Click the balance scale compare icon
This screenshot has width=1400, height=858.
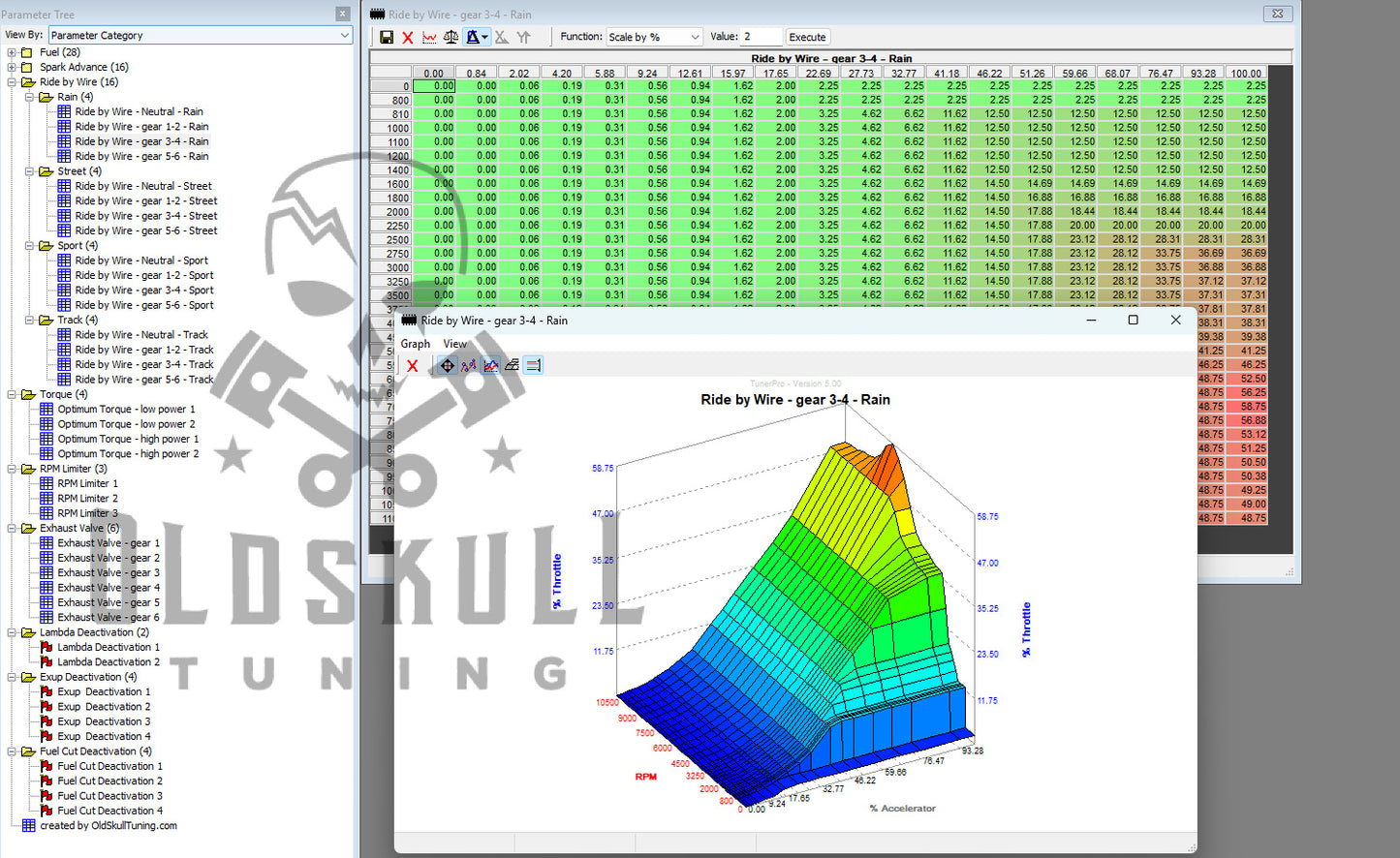point(451,38)
